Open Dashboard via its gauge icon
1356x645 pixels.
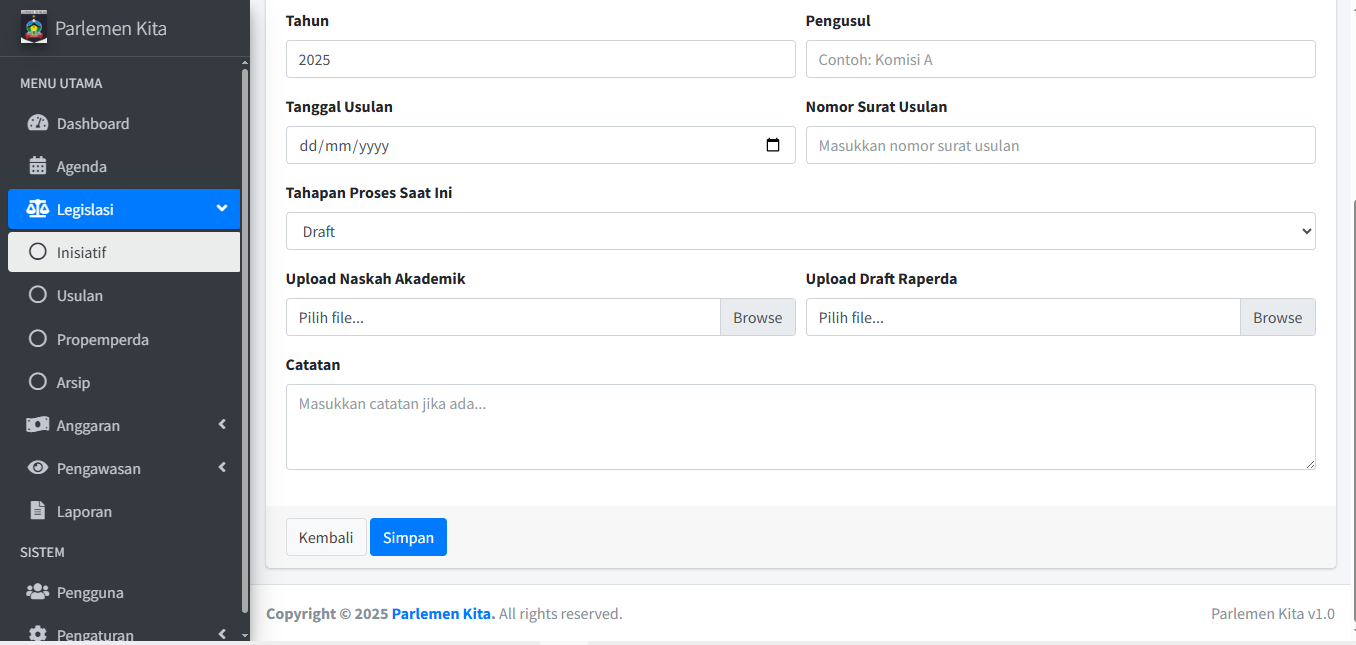(38, 124)
